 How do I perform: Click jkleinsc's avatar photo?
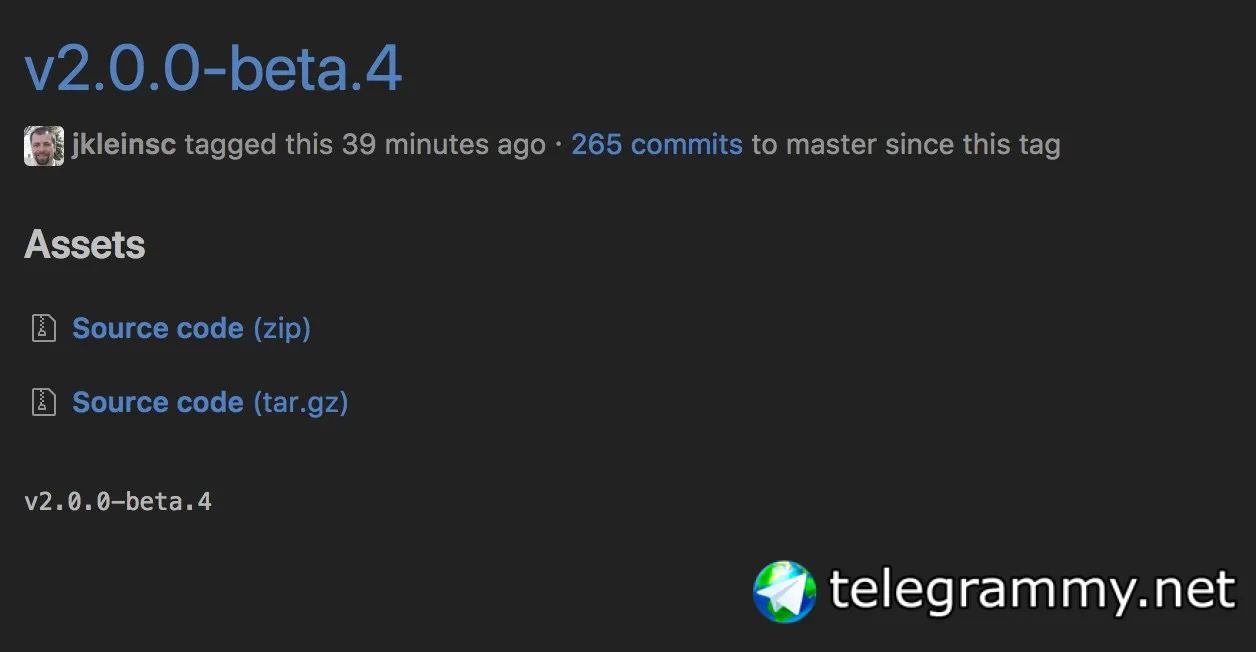click(x=44, y=146)
